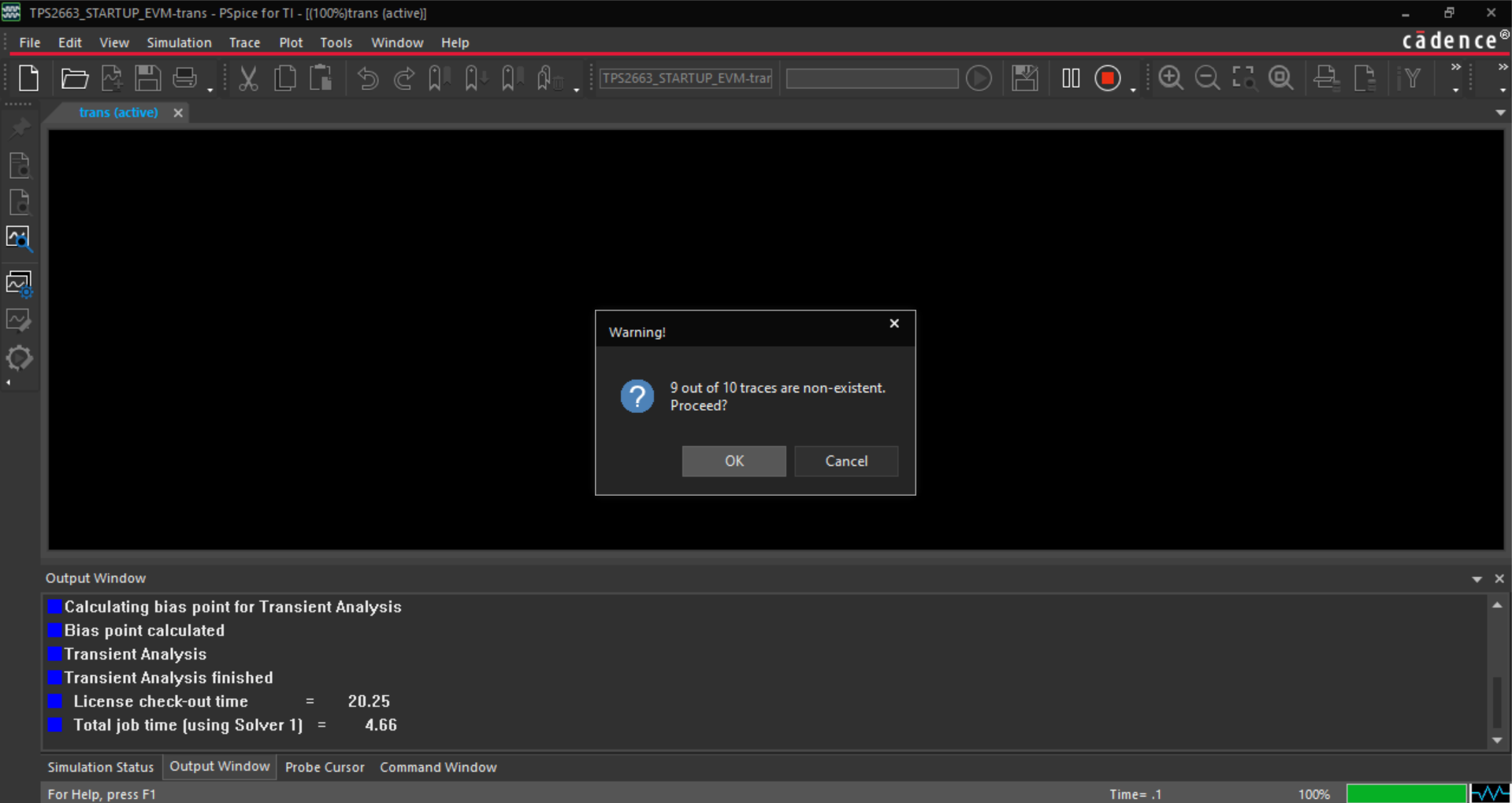
Task: Open the dropdown arrow after the bookmark icons
Action: [577, 90]
